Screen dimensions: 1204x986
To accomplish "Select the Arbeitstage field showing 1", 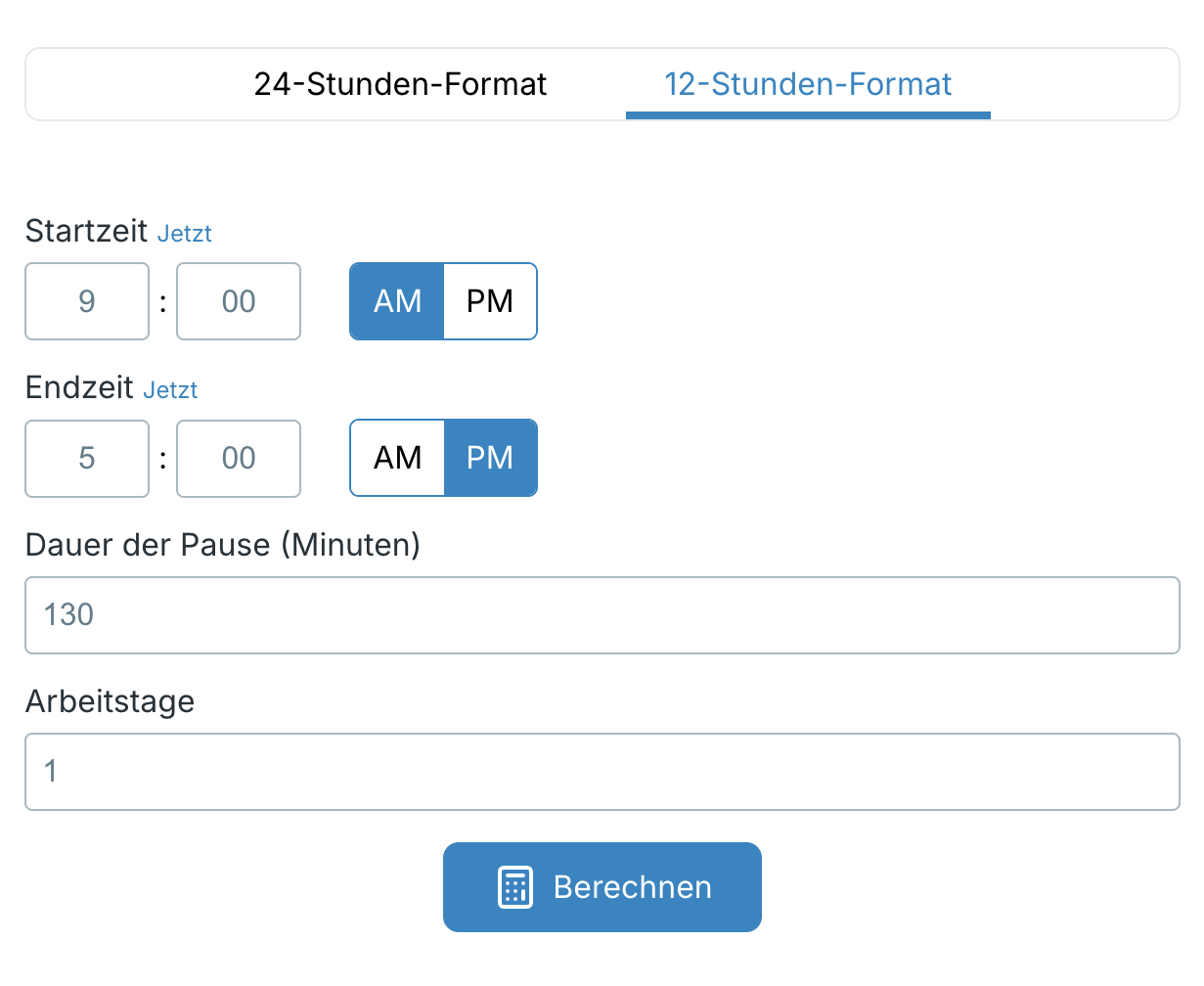I will pos(602,772).
